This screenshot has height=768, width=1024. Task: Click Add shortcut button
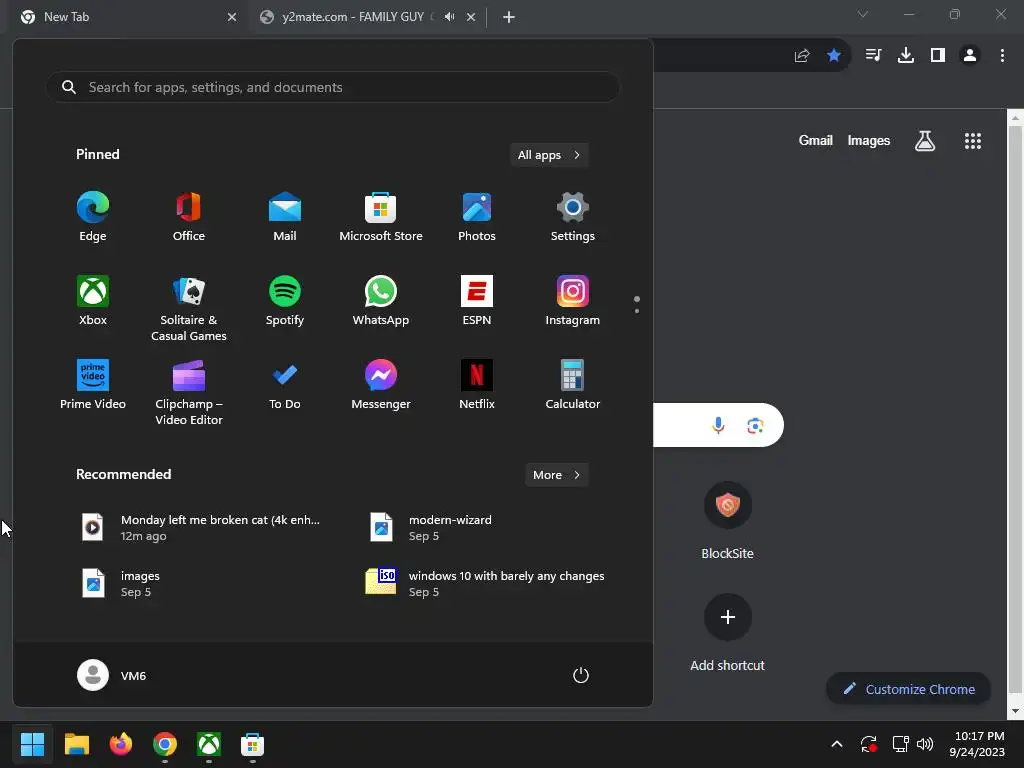728,633
